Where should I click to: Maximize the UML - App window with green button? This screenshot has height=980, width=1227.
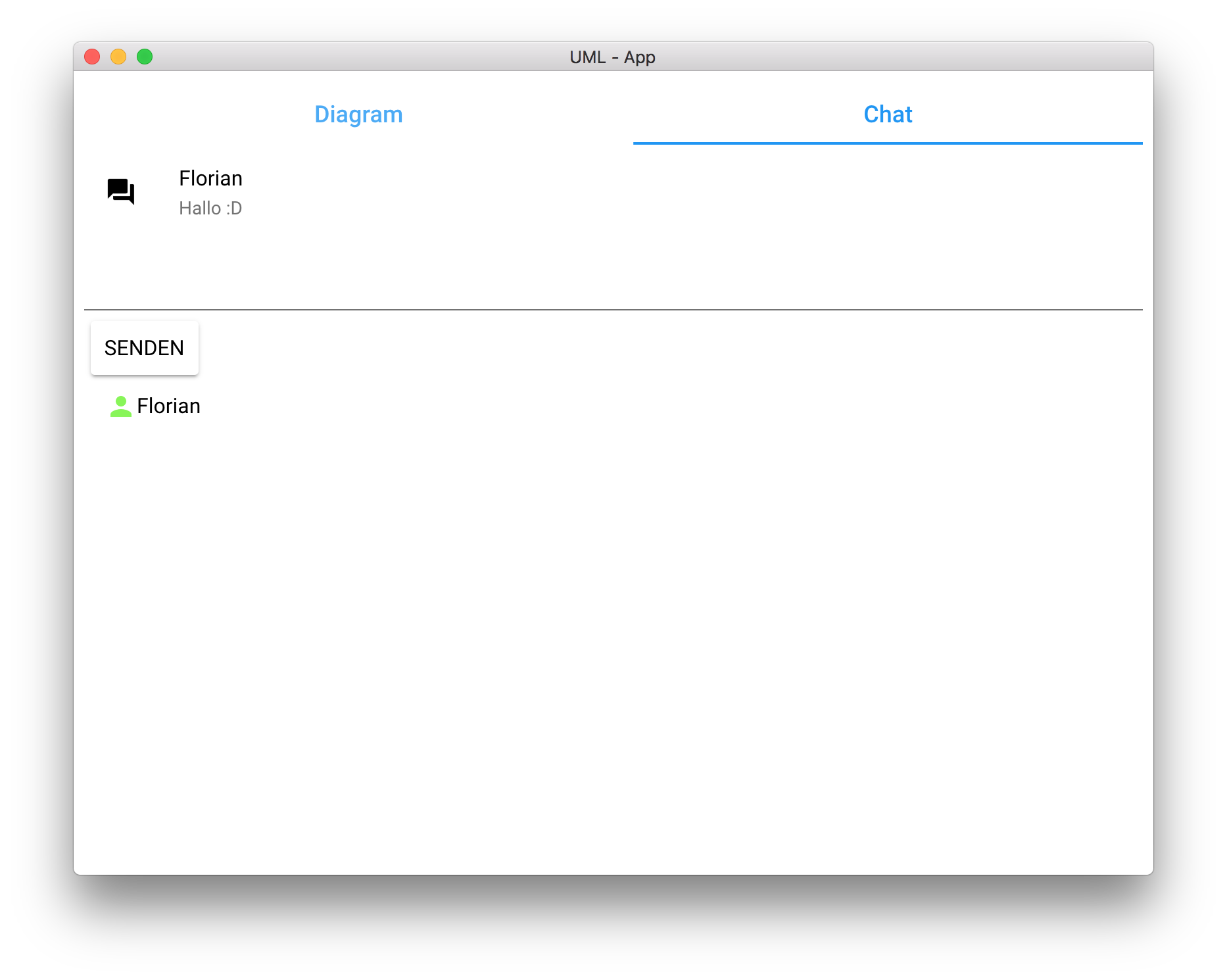pos(145,57)
